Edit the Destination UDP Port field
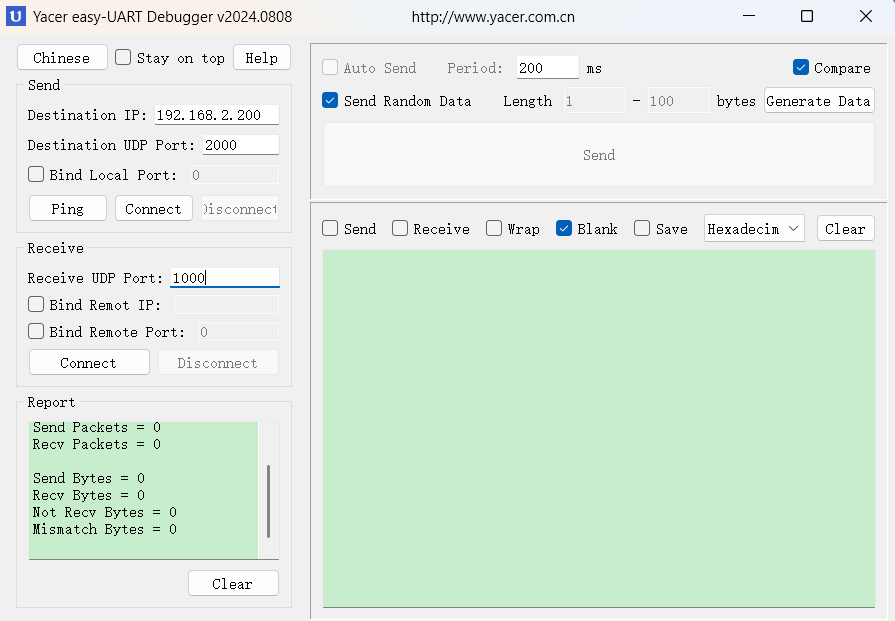 240,144
